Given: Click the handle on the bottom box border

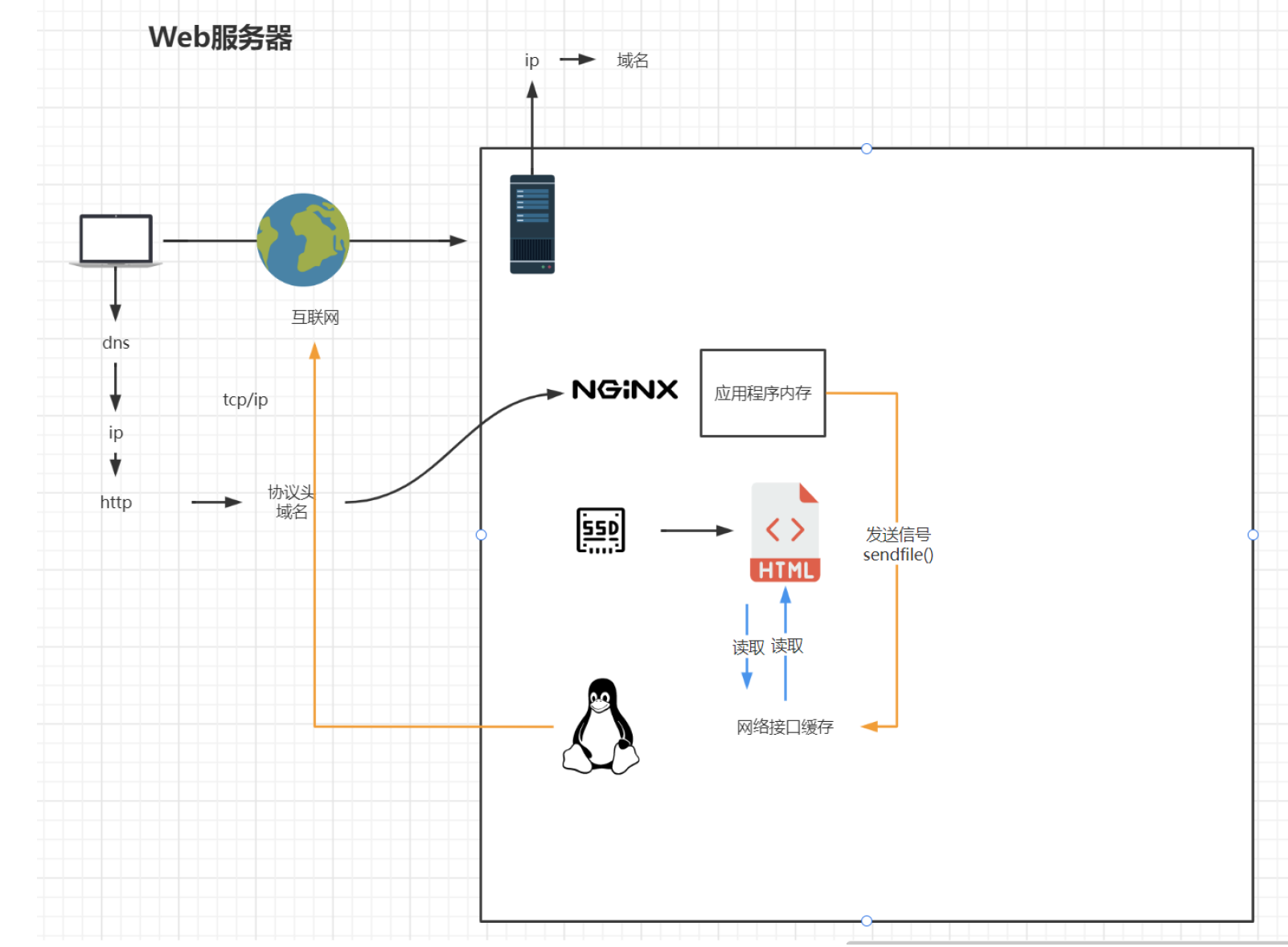Looking at the screenshot, I should [867, 920].
